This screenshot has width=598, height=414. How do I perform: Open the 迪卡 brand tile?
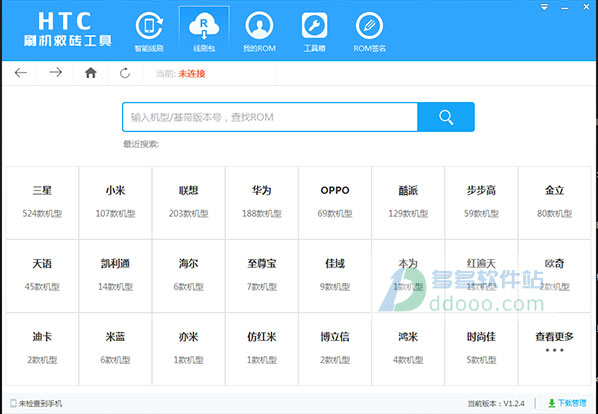click(42, 349)
